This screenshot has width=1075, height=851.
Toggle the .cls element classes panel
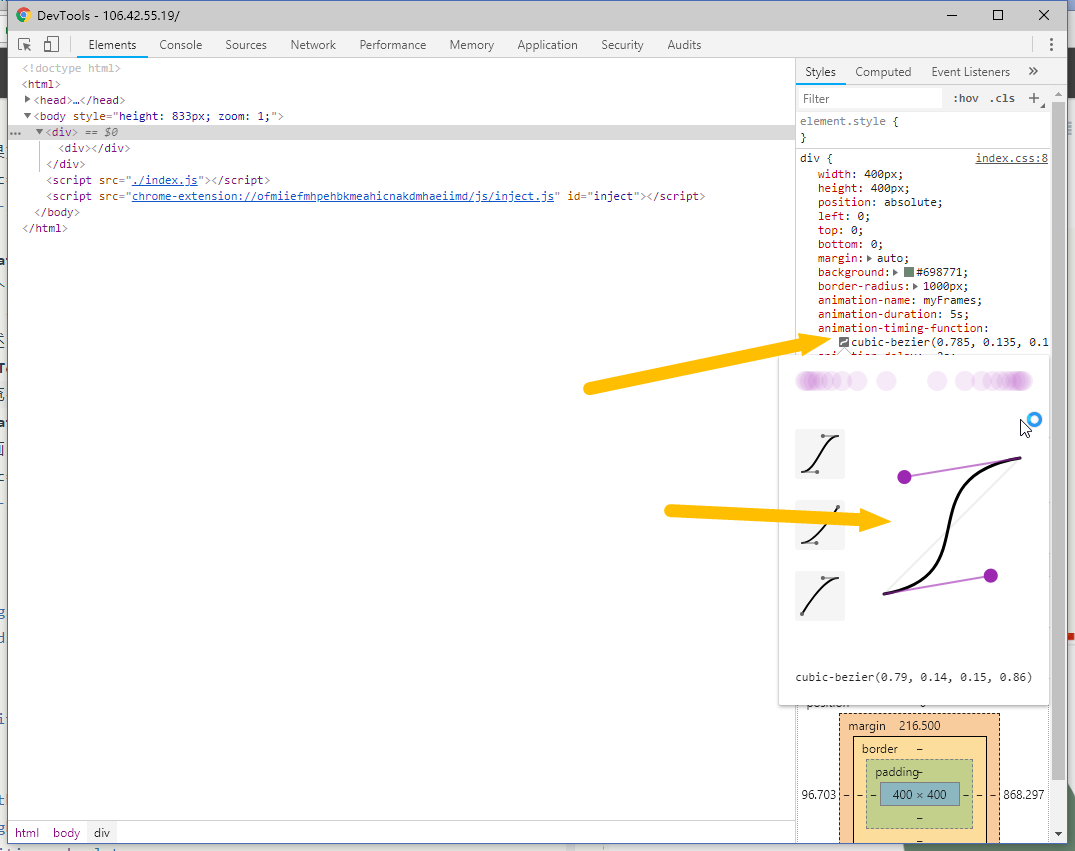tap(1001, 98)
